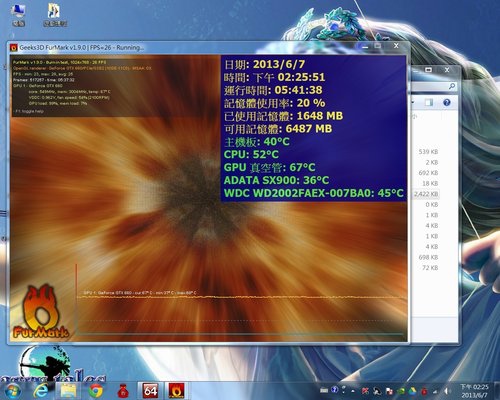The width and height of the screenshot is (500, 400).
Task: Click the red tray icon right of Drive
Action: tap(424, 391)
